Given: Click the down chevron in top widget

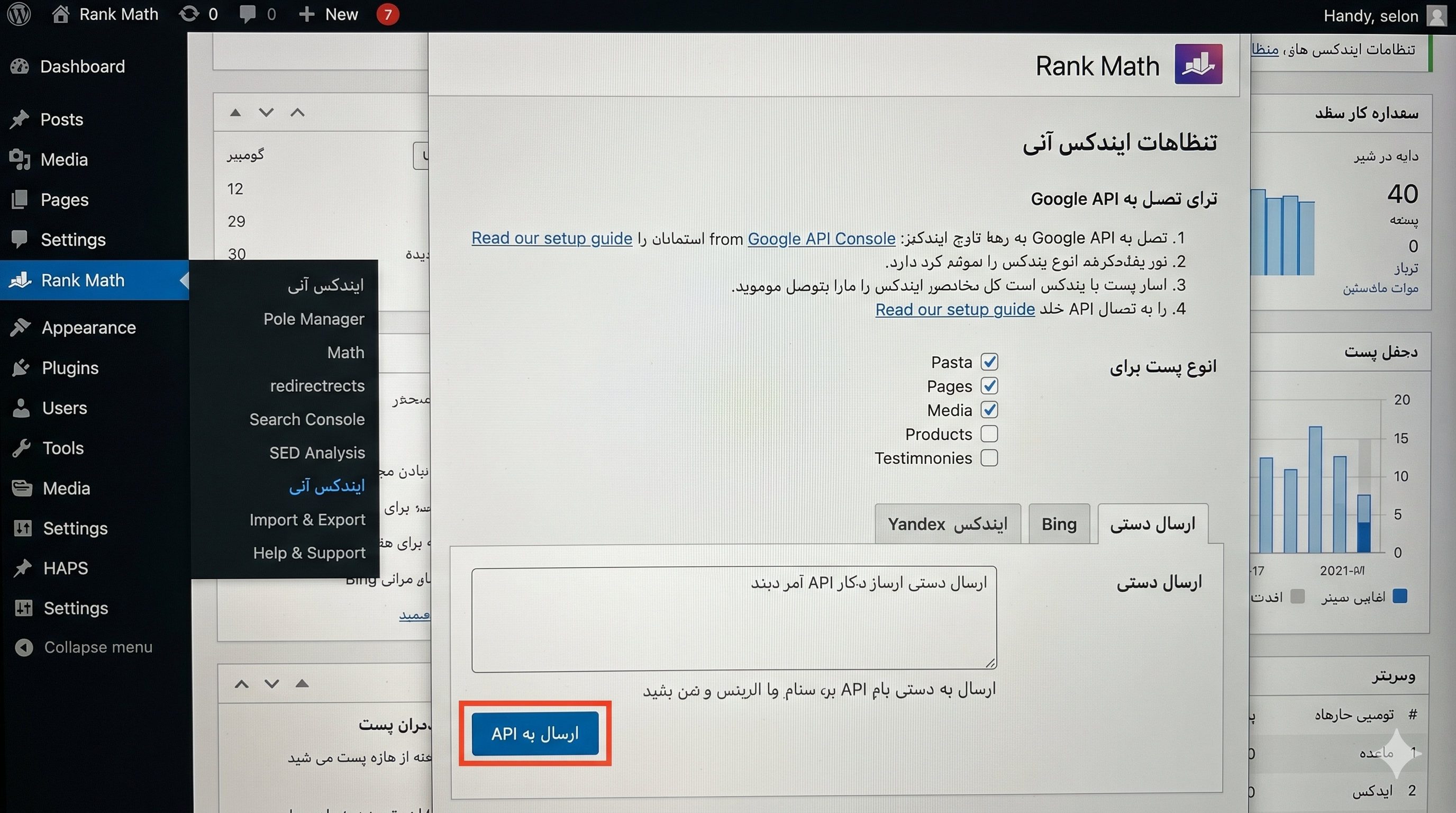Looking at the screenshot, I should click(266, 113).
